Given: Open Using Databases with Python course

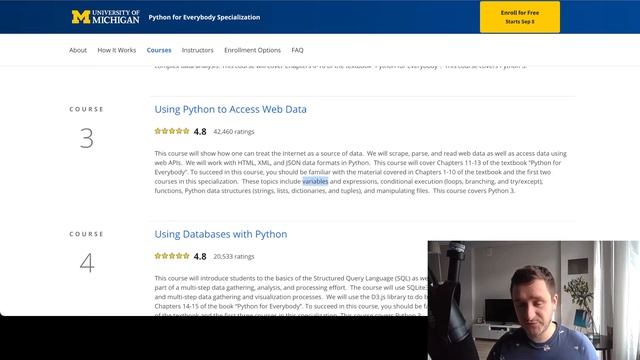Looking at the screenshot, I should [x=221, y=234].
